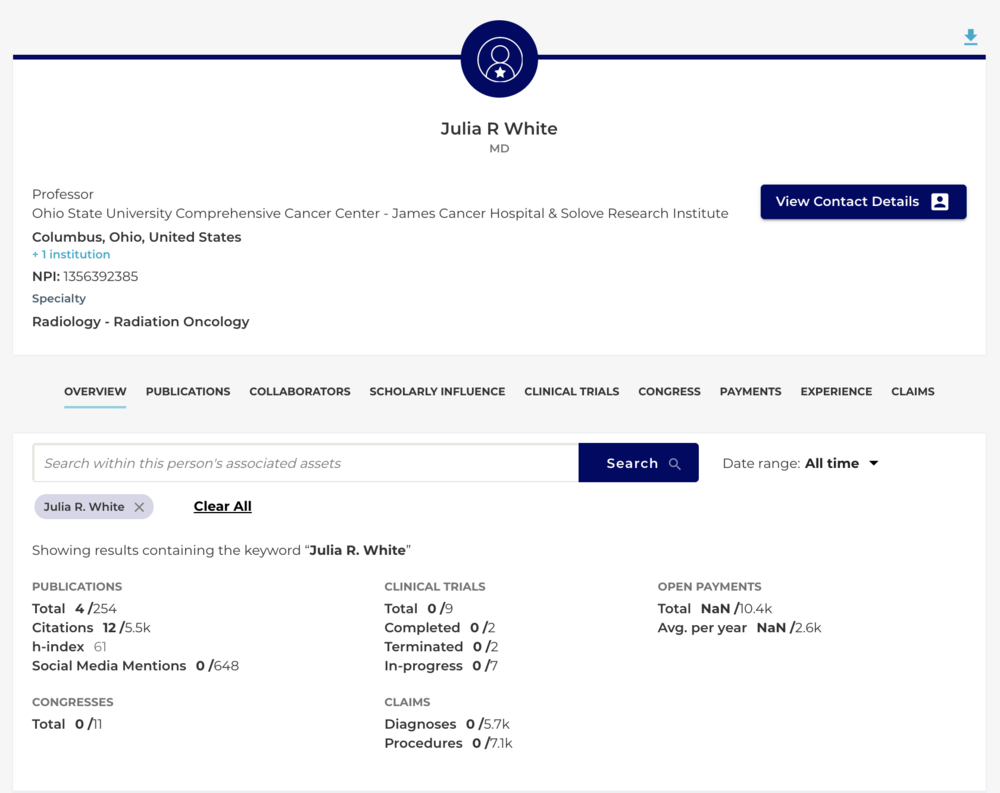The image size is (1000, 793).
Task: Click Columbus, Ohio, United States location
Action: [136, 237]
